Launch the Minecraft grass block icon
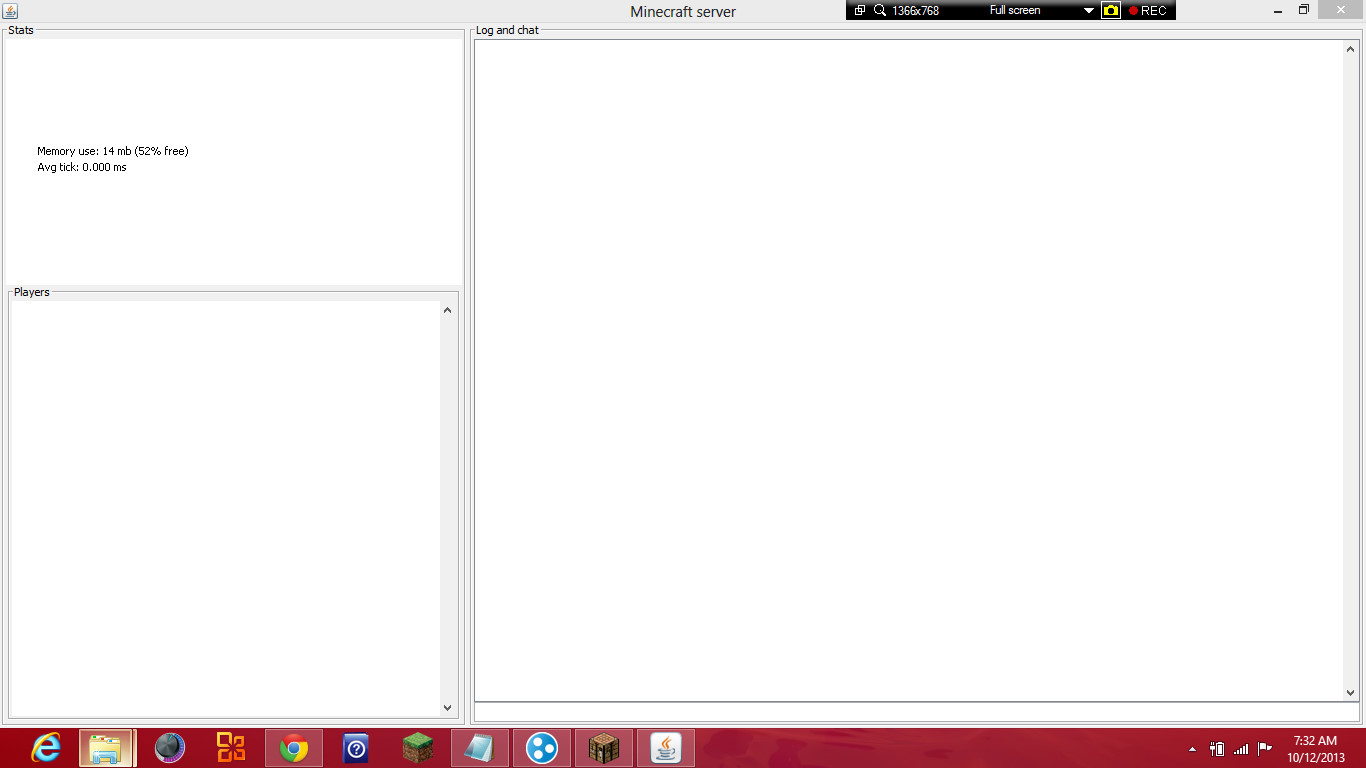The height and width of the screenshot is (768, 1366). click(x=418, y=748)
